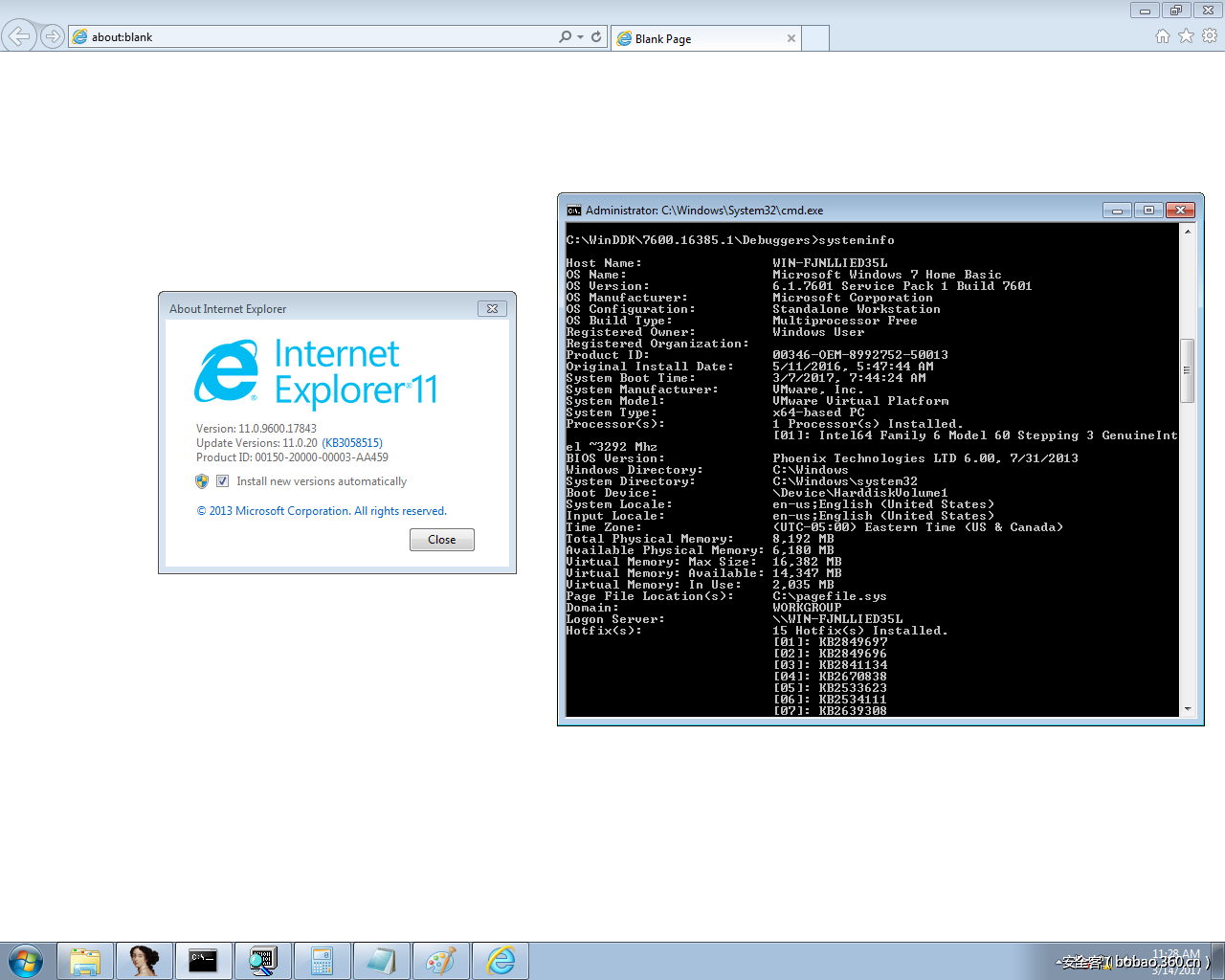Toggle Install new versions automatically checkbox

[x=222, y=481]
